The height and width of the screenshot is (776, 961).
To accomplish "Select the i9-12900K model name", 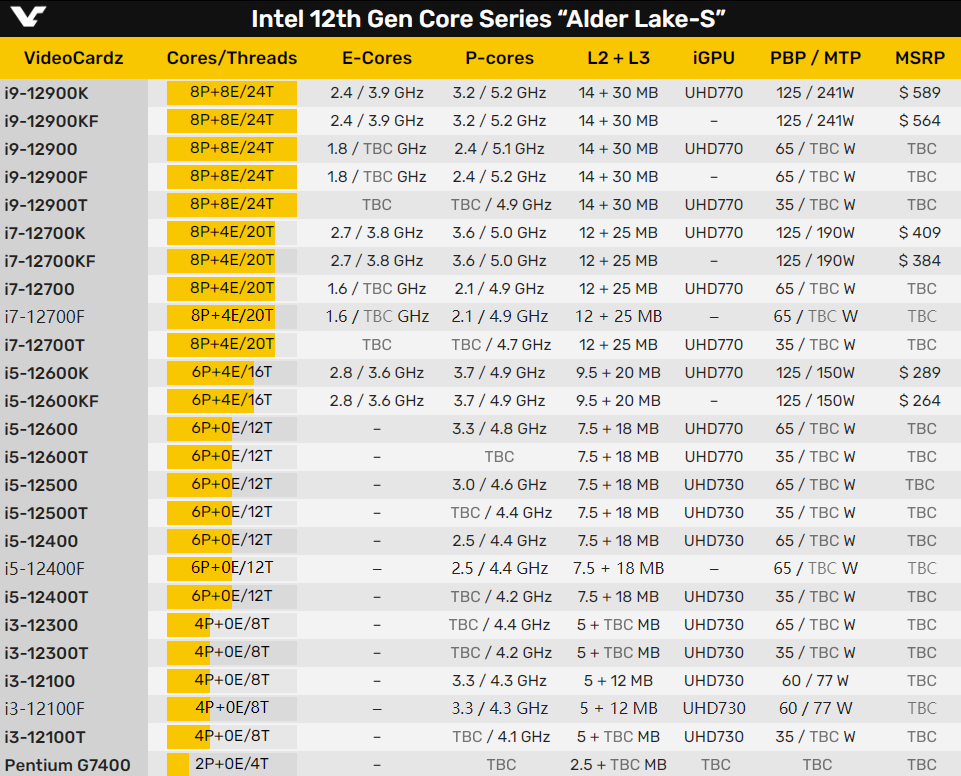I will [46, 93].
